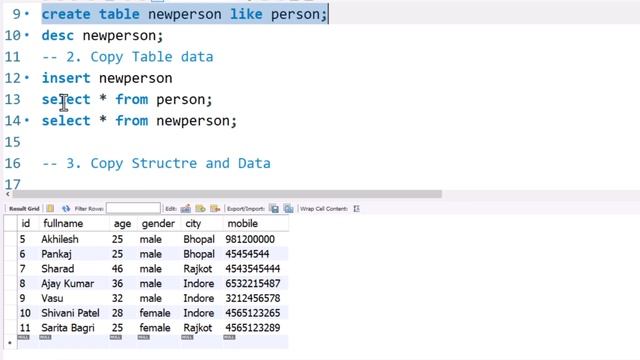
Task: Click the 'desc newperson;' line
Action: (102, 36)
